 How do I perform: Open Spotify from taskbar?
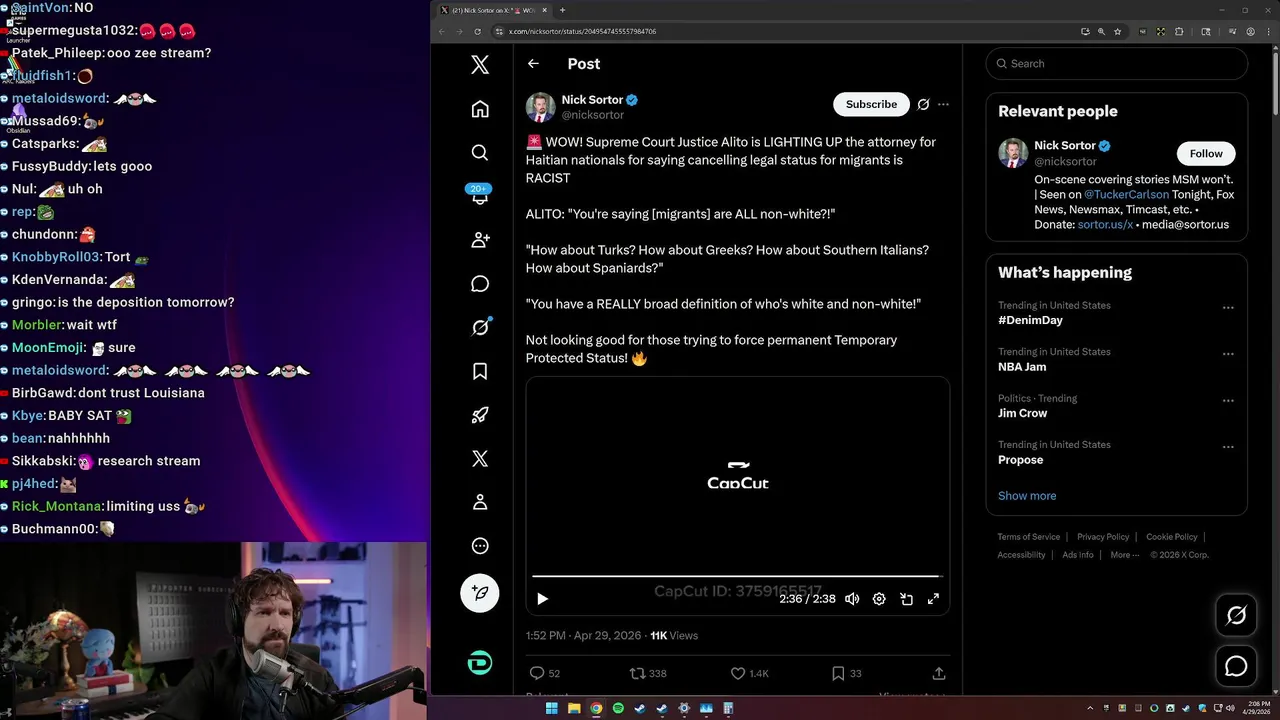click(x=618, y=708)
